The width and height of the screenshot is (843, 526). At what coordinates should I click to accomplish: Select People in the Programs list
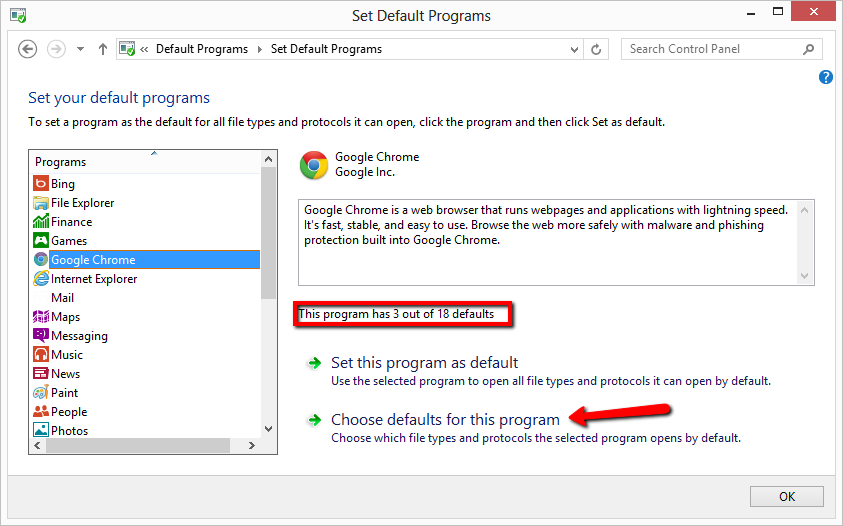[69, 411]
